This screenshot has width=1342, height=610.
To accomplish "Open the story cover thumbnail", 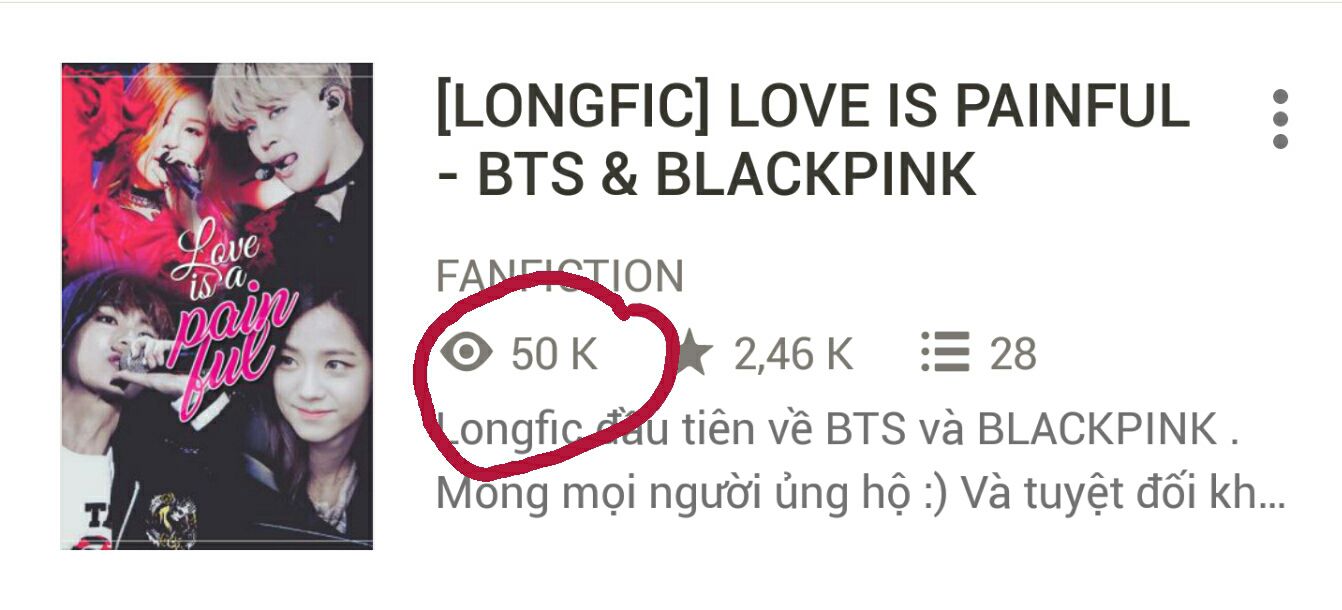I will 217,306.
